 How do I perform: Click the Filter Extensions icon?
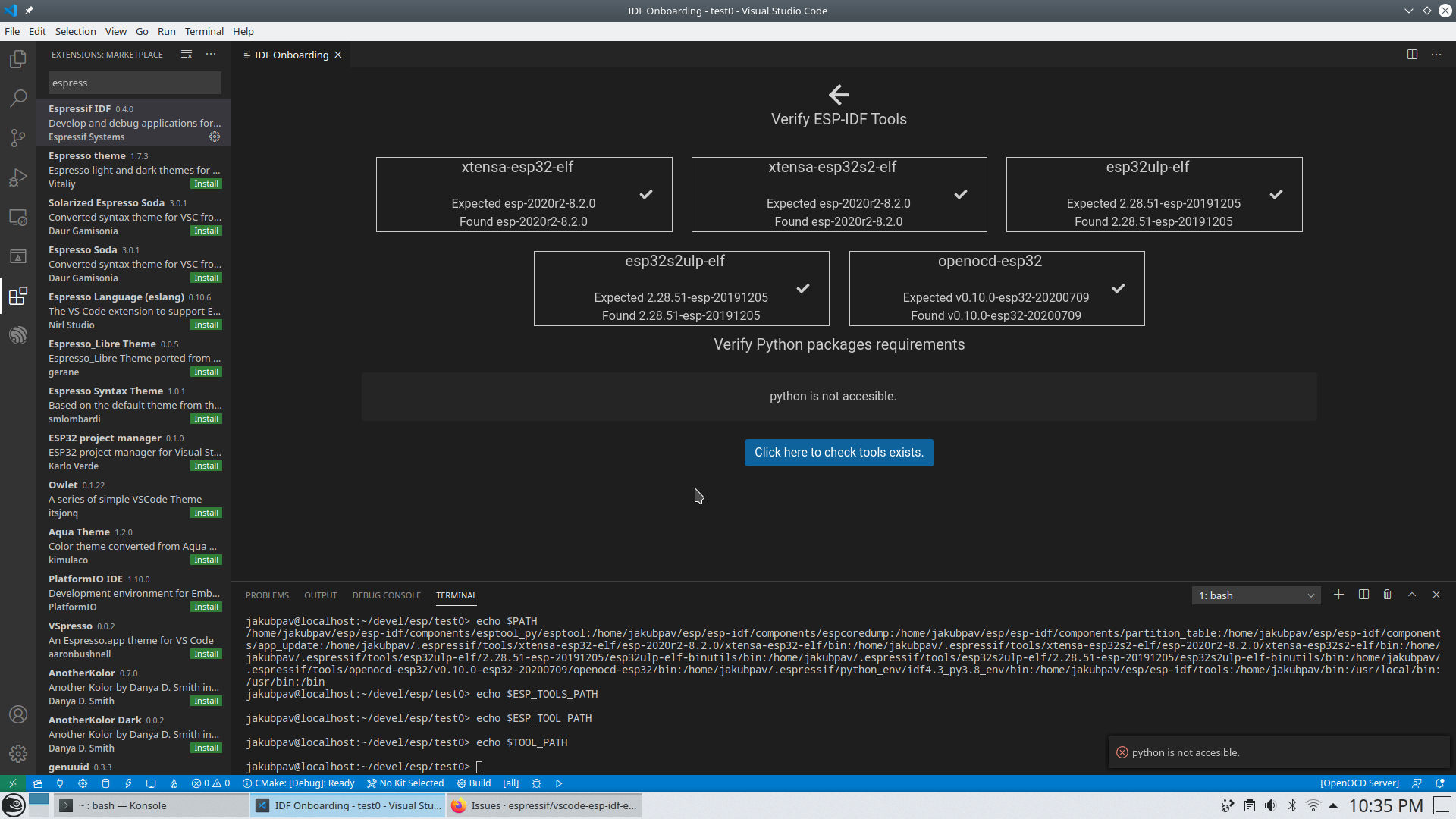coord(187,54)
